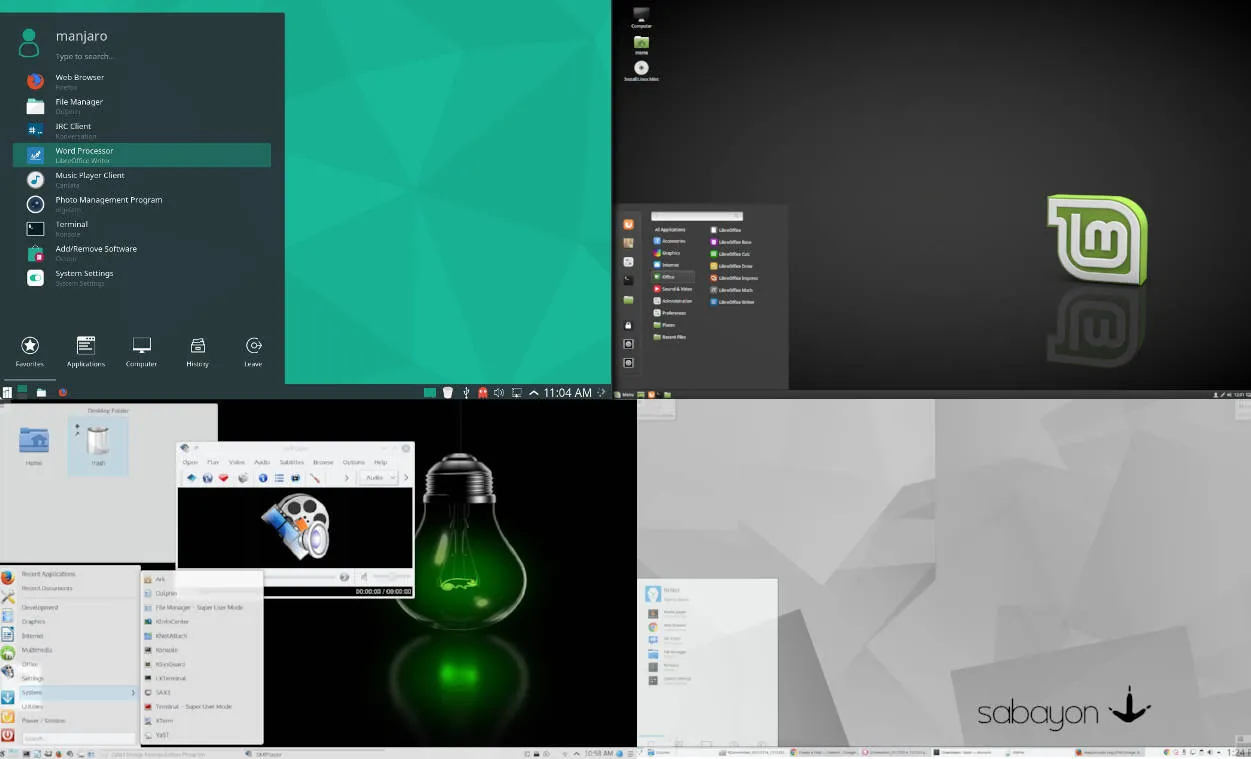Click SMPlayer favorites heart toolbar icon
1251x759 pixels.
click(x=223, y=478)
